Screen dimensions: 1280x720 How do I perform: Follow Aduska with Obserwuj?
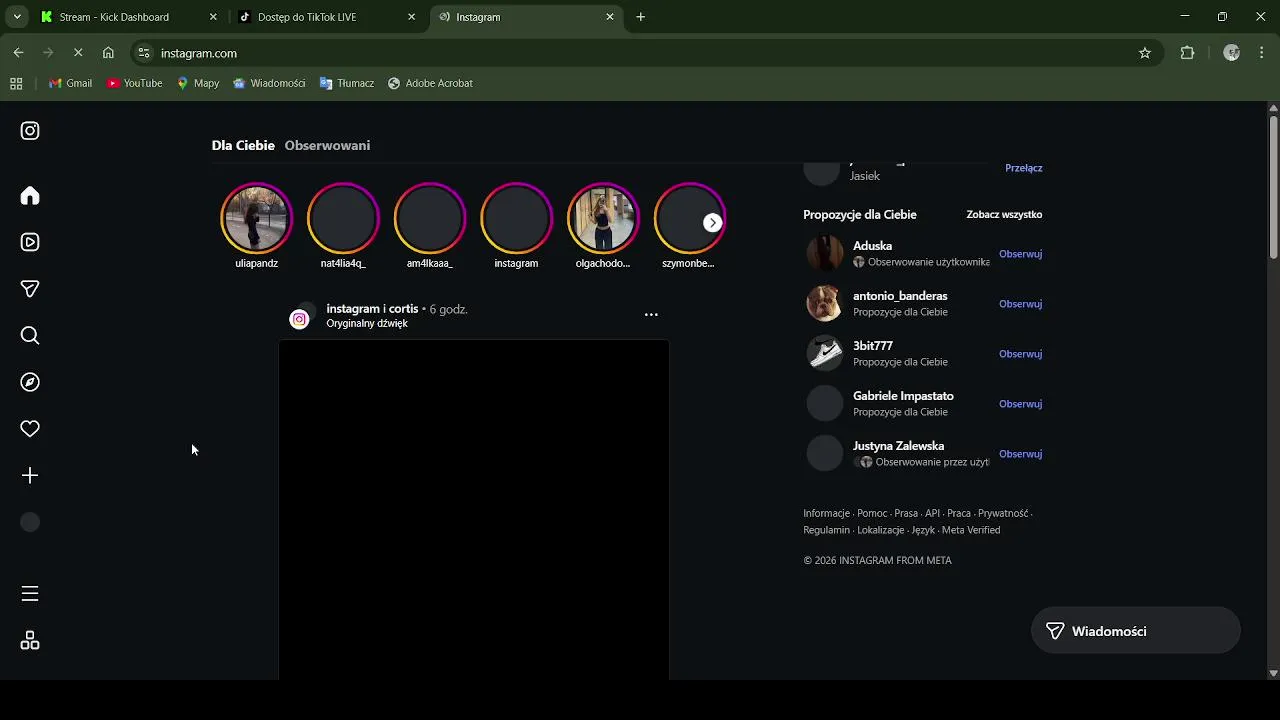coord(1020,254)
